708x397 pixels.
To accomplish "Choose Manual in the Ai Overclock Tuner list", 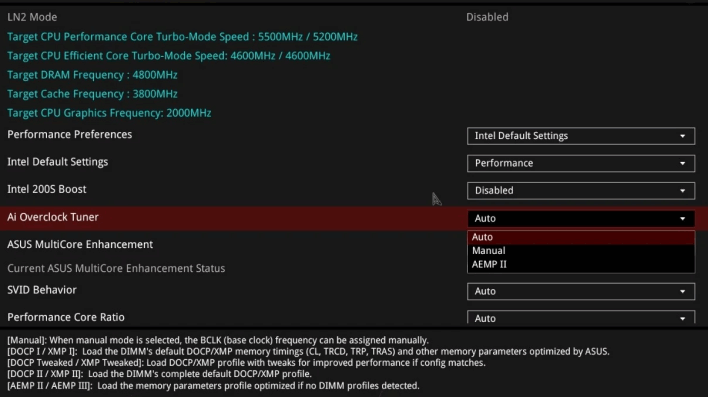I will pos(581,251).
